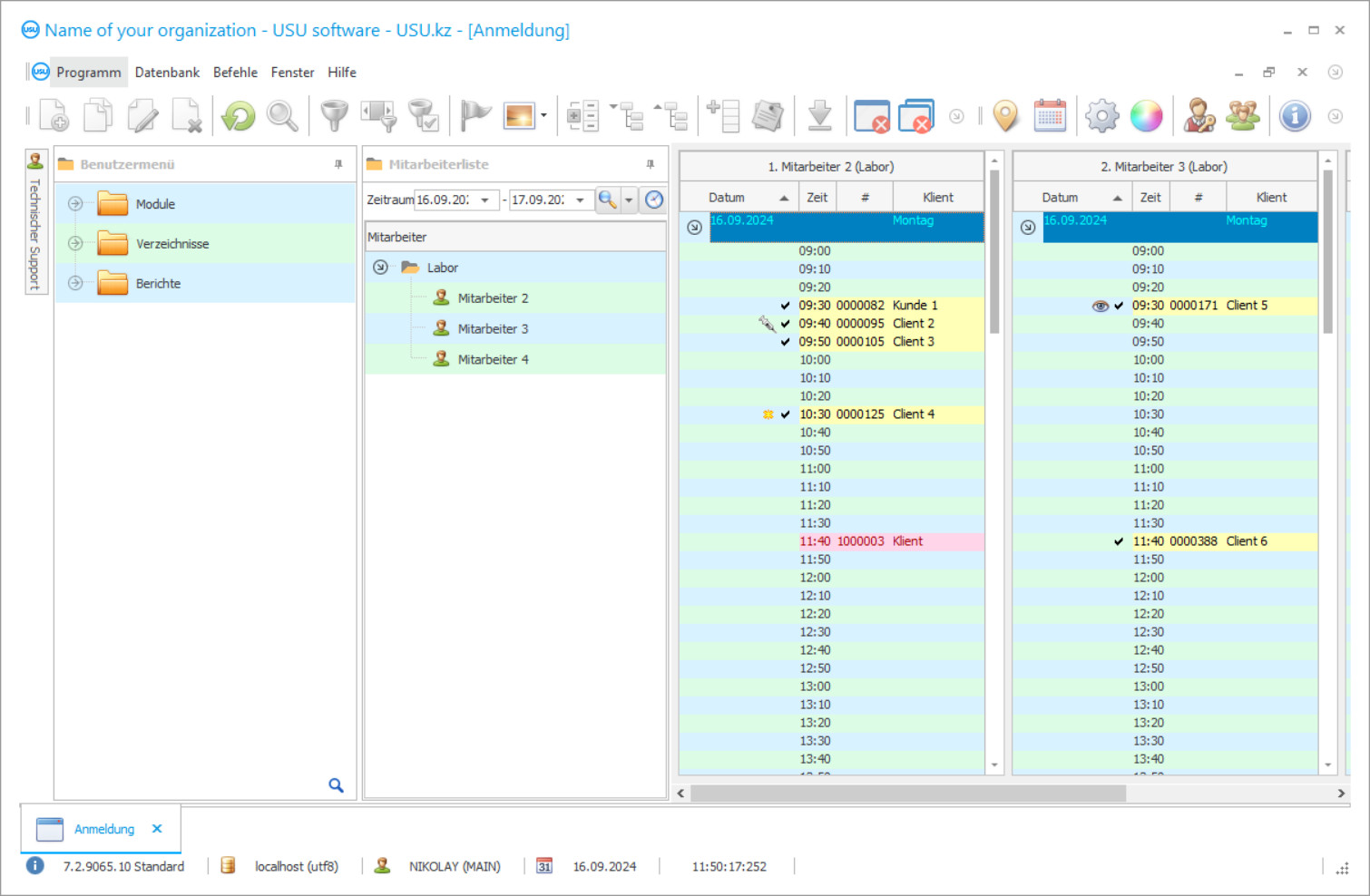Select the Anmeldung tab
This screenshot has width=1370, height=896.
coord(103,828)
